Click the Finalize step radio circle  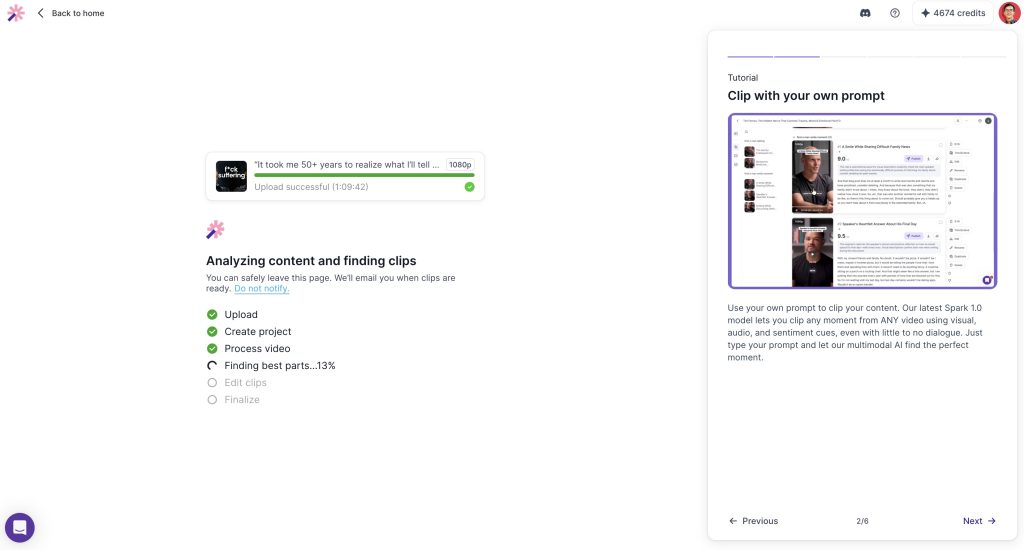(x=212, y=400)
